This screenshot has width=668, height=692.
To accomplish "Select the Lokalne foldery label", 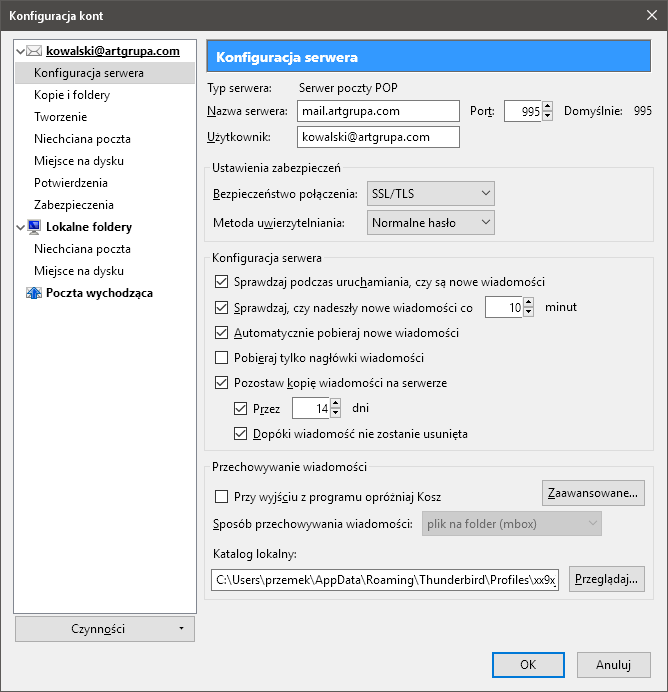I will click(89, 227).
